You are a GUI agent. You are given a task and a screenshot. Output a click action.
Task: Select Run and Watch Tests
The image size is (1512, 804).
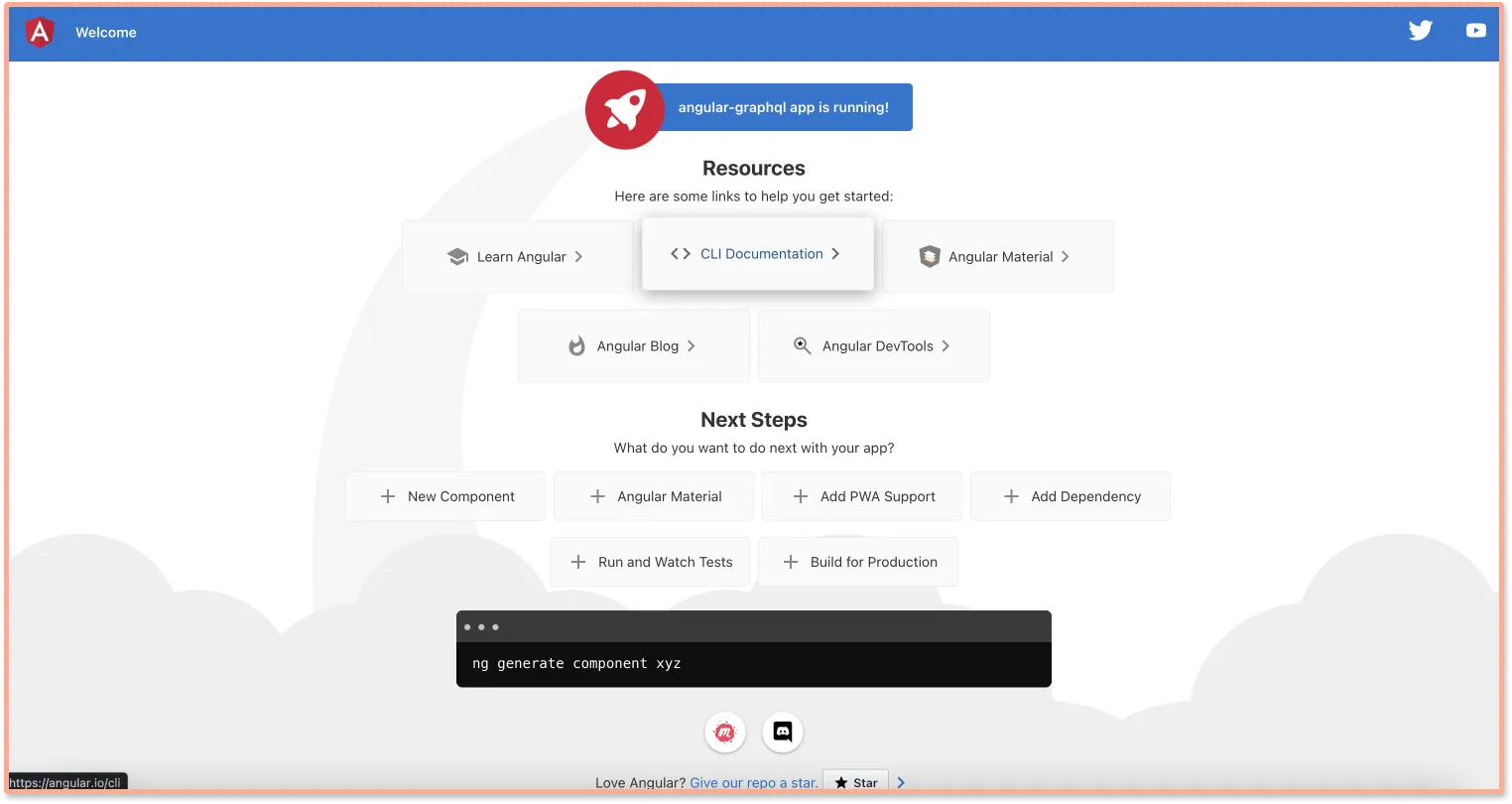click(x=652, y=562)
